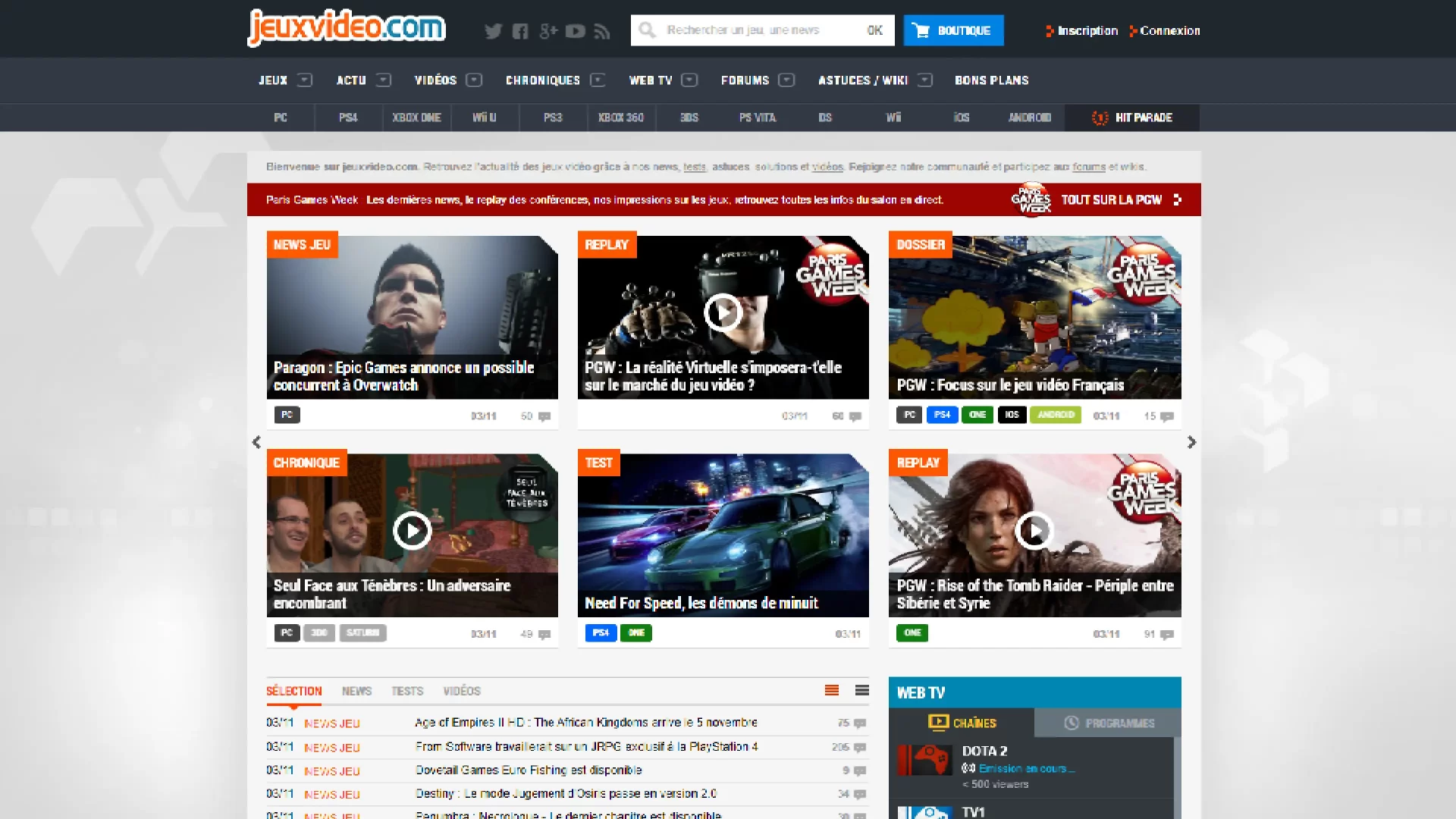Expand the Web TV menu dropdown arrow

pyautogui.click(x=689, y=80)
